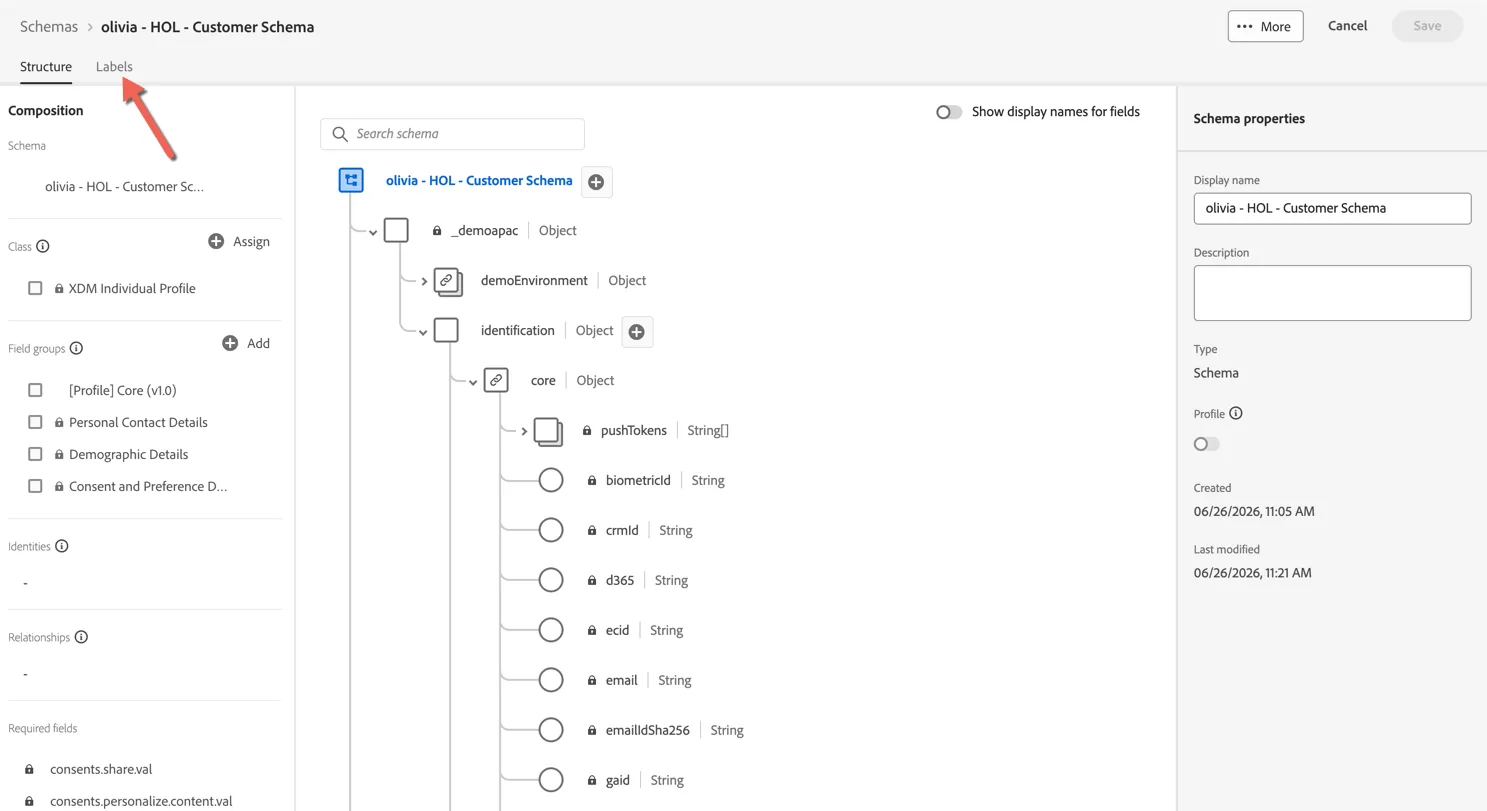Open the Class info icon
Image resolution: width=1487 pixels, height=811 pixels.
pyautogui.click(x=43, y=246)
